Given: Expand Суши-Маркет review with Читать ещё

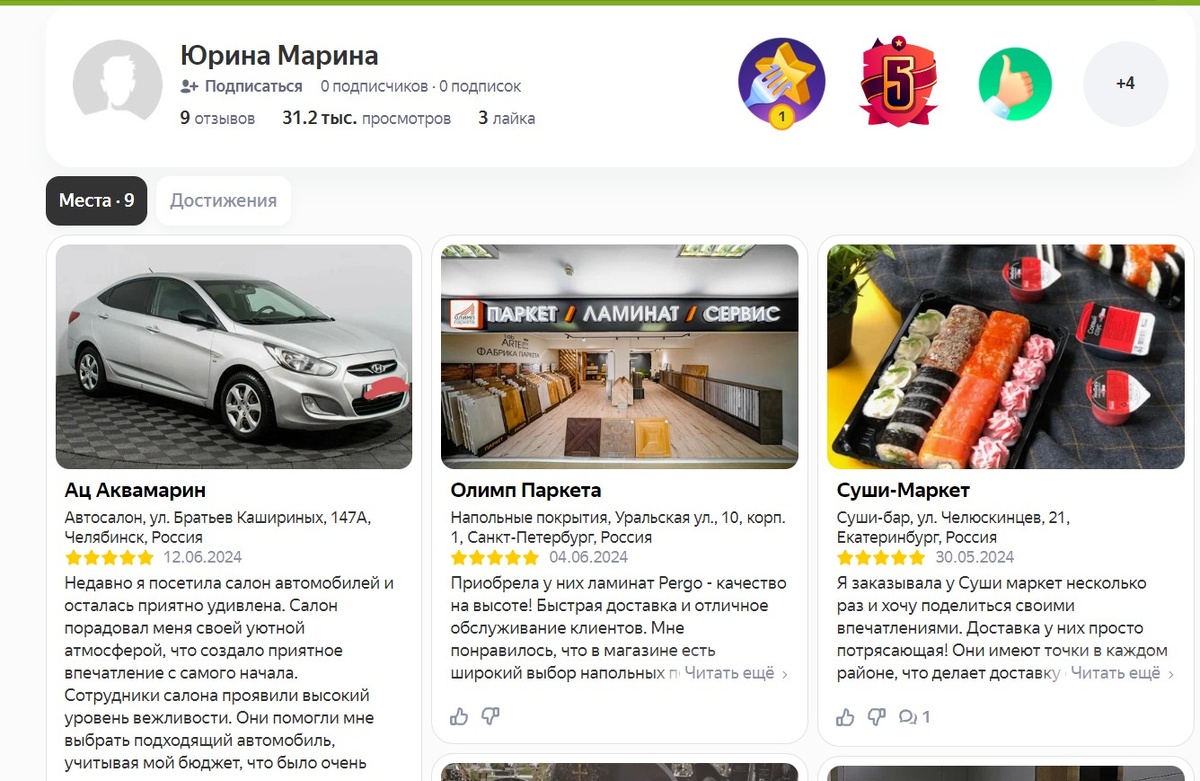Looking at the screenshot, I should click(1122, 673).
